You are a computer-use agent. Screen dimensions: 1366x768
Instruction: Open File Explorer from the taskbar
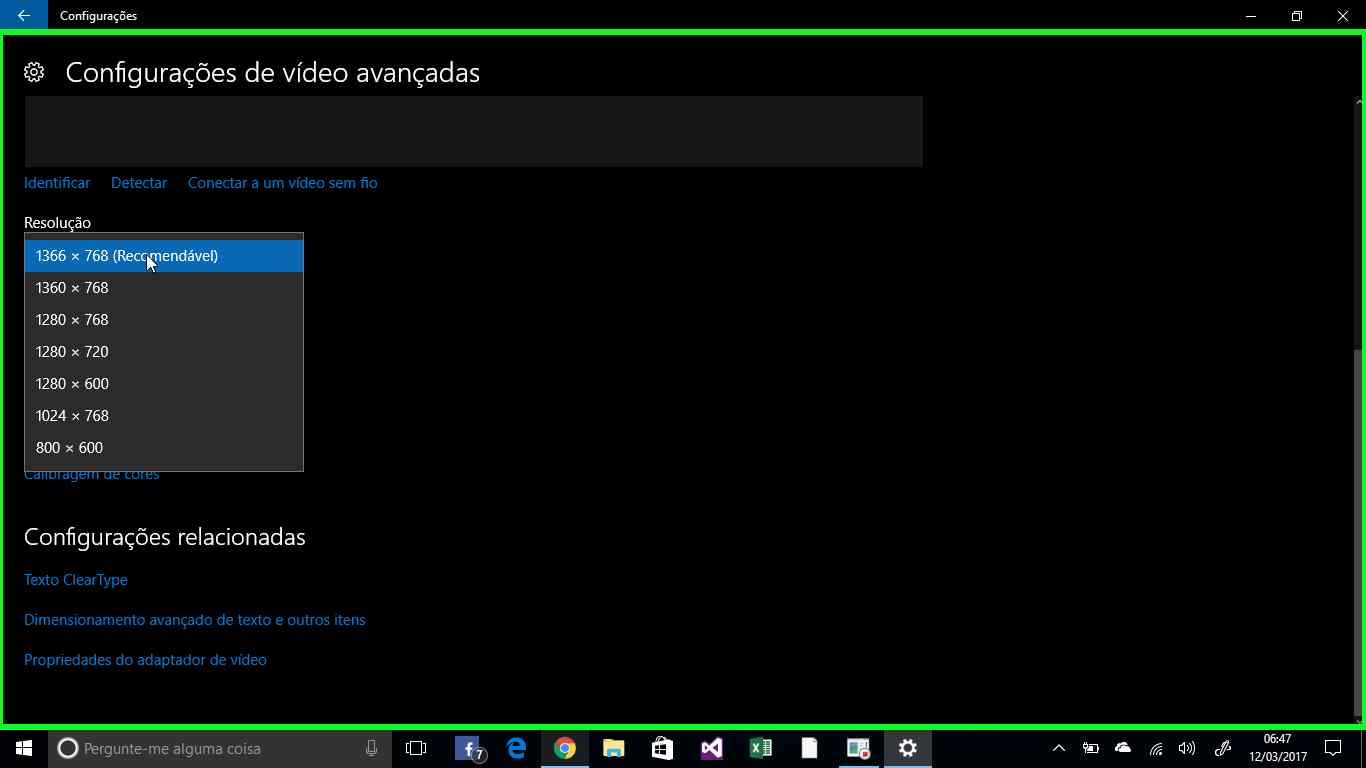click(613, 748)
